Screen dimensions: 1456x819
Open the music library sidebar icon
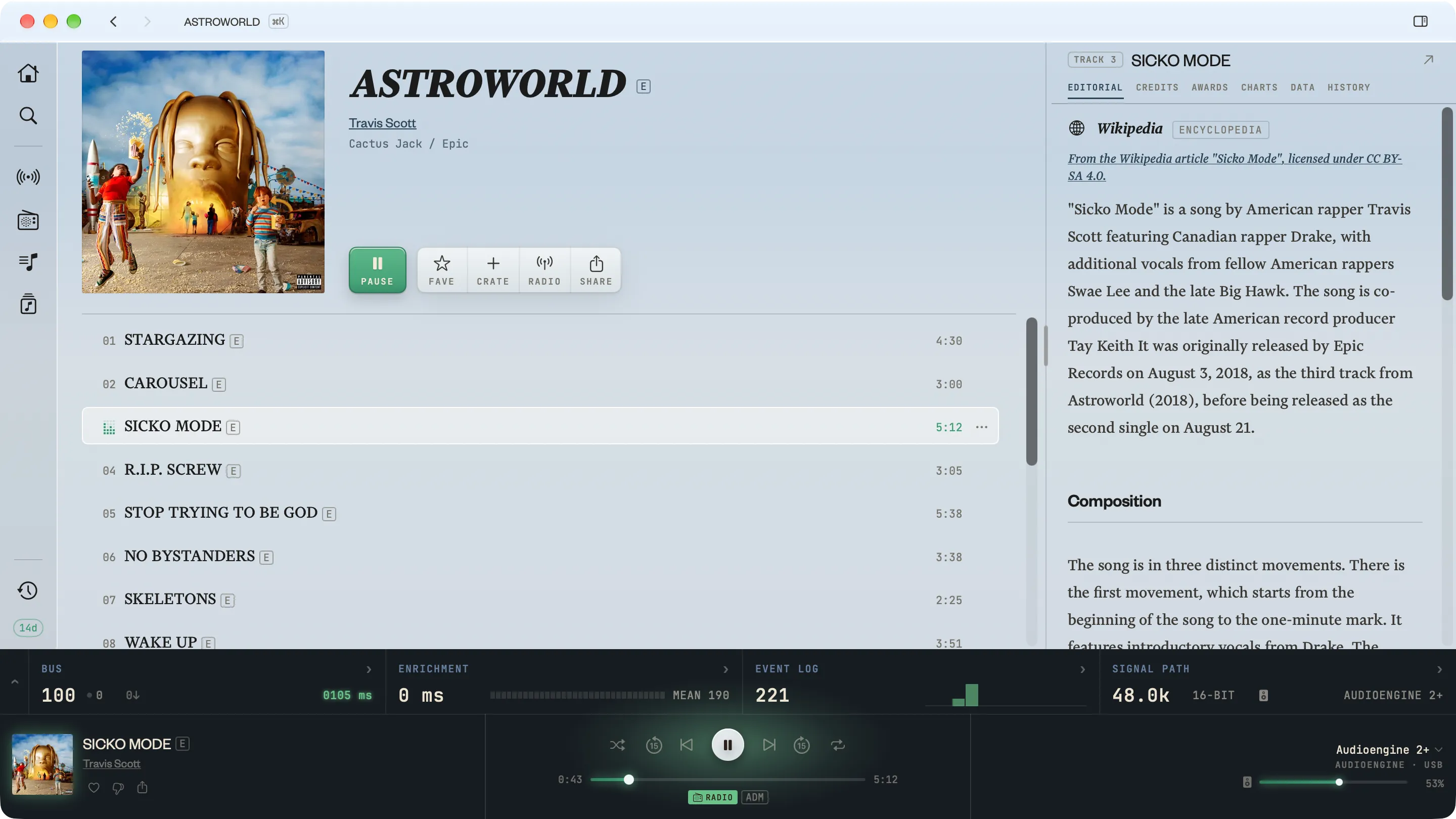pos(28,304)
